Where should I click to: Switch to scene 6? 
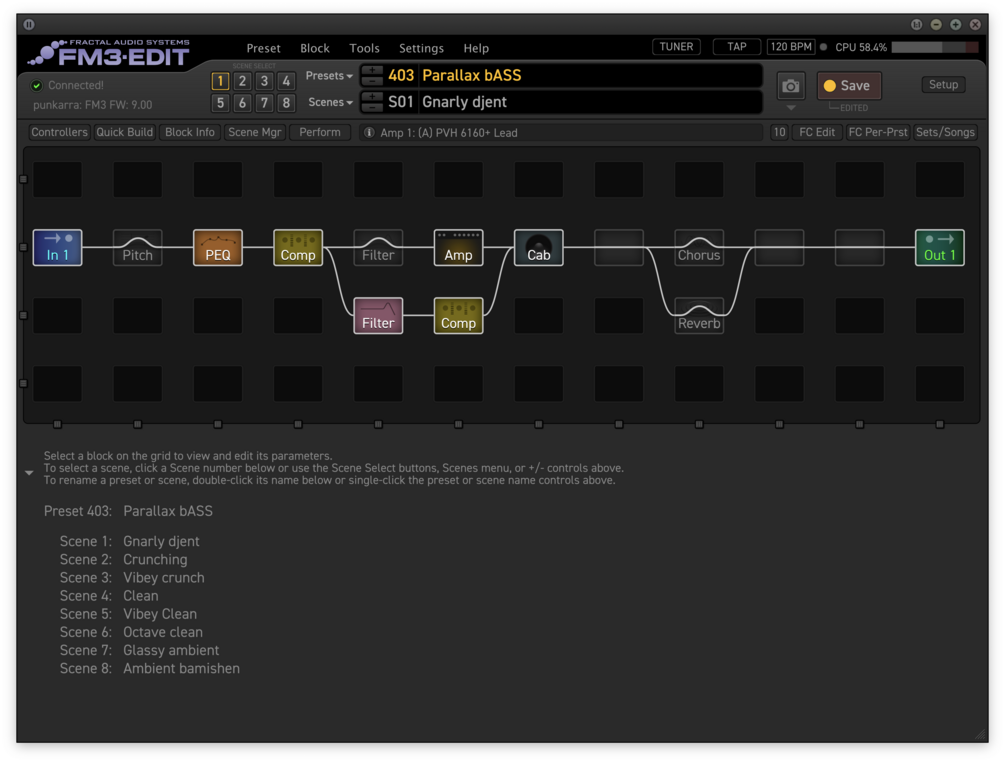[x=242, y=103]
